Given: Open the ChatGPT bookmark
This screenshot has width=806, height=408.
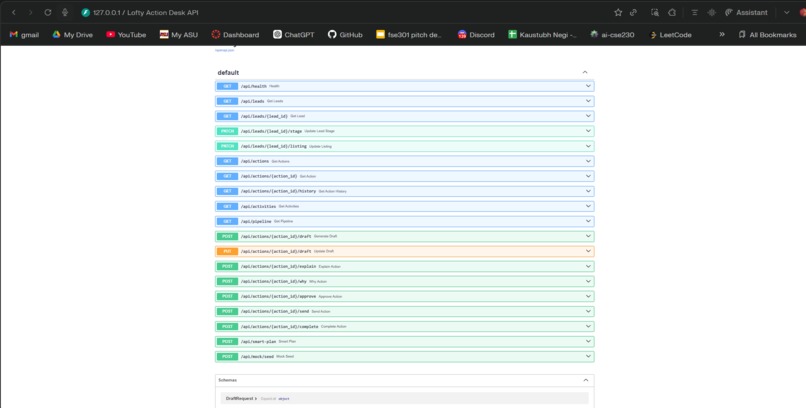Looking at the screenshot, I should [294, 34].
